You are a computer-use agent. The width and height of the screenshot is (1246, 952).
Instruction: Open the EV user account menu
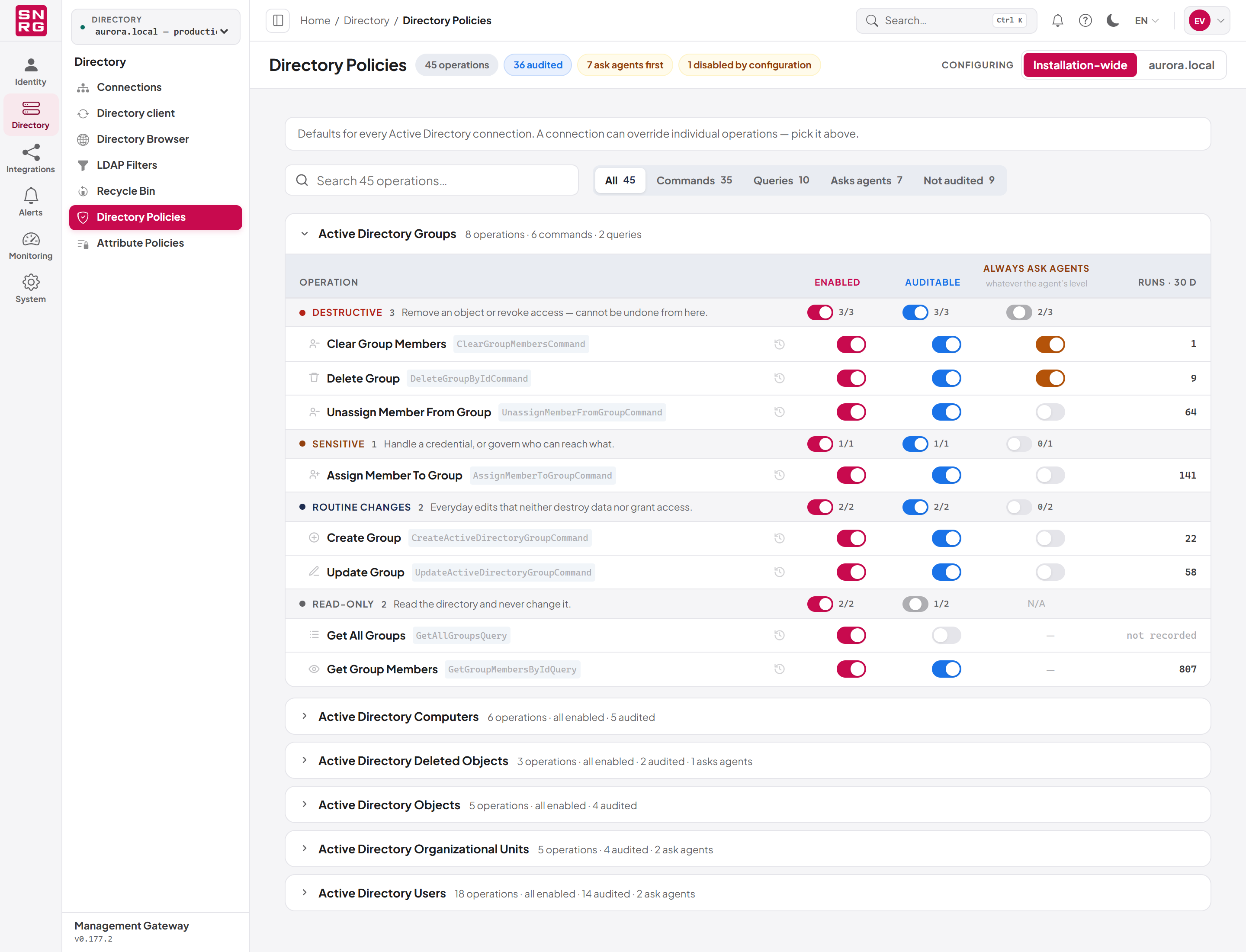coord(1206,20)
